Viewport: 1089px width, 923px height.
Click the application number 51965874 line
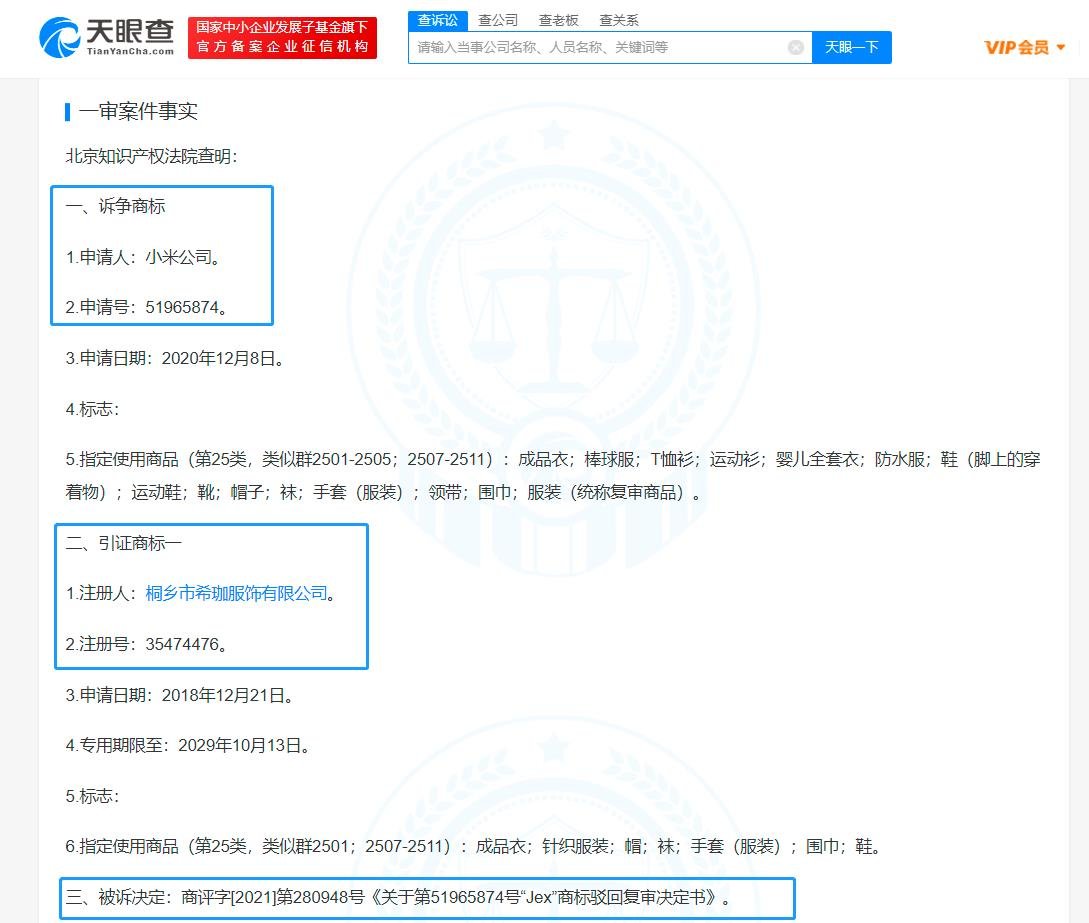pos(147,307)
